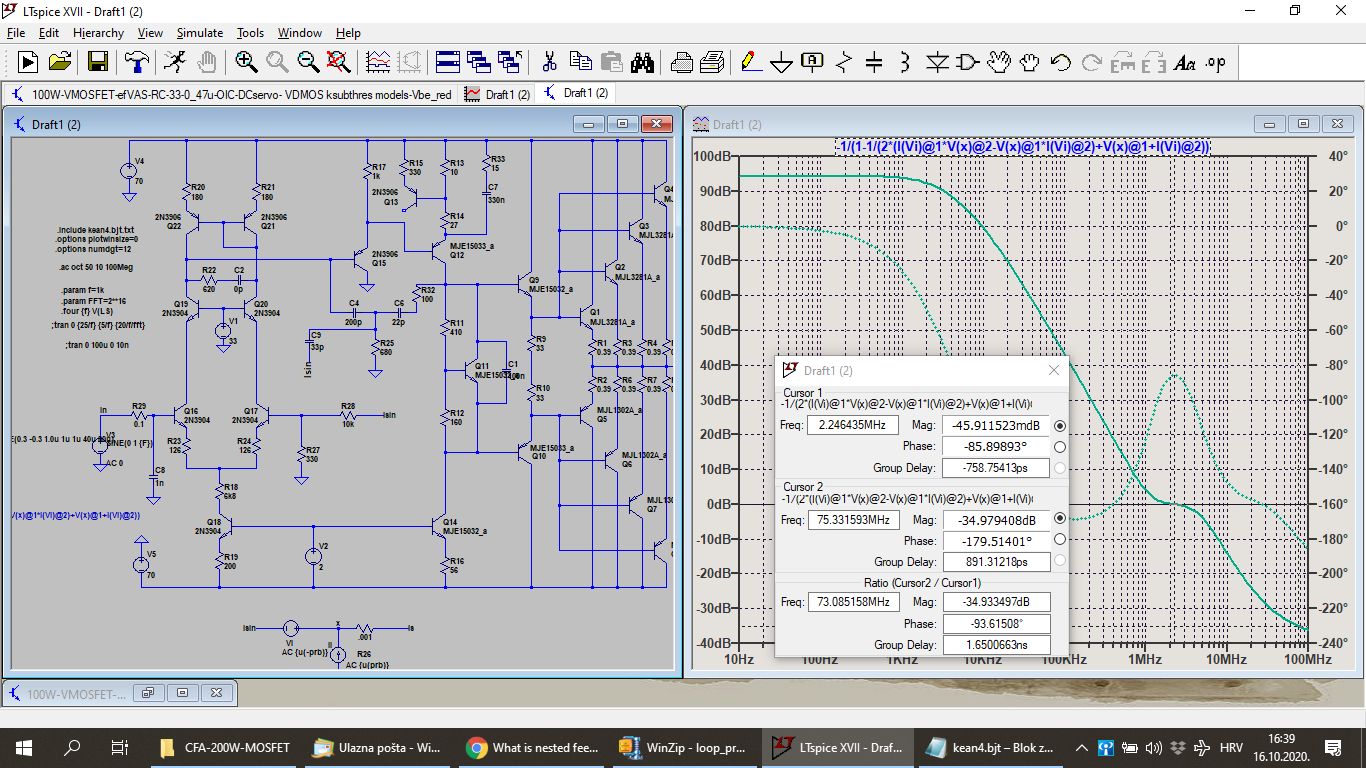Close the cursor readout dialog
Viewport: 1366px width, 768px height.
point(1053,370)
